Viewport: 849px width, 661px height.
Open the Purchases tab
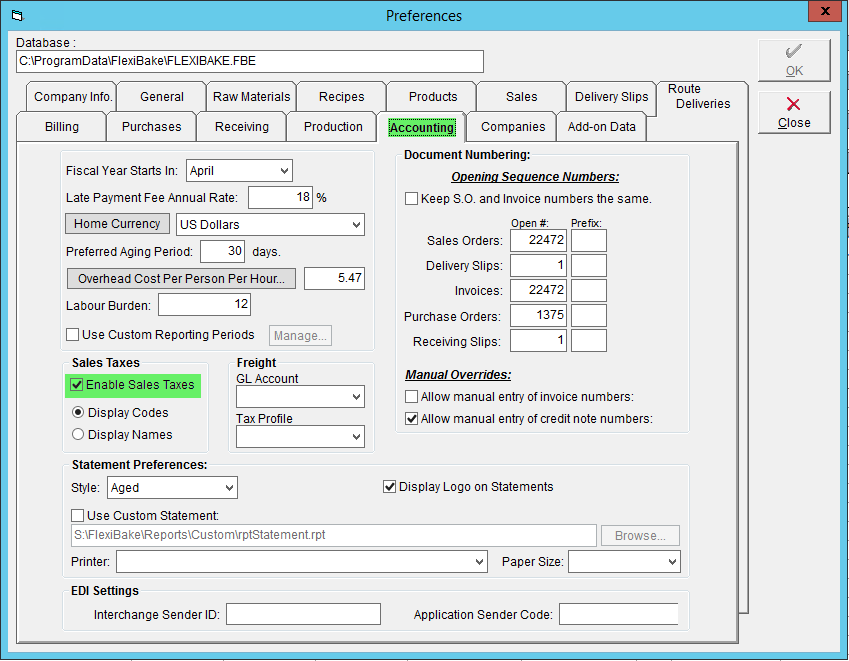tap(152, 127)
